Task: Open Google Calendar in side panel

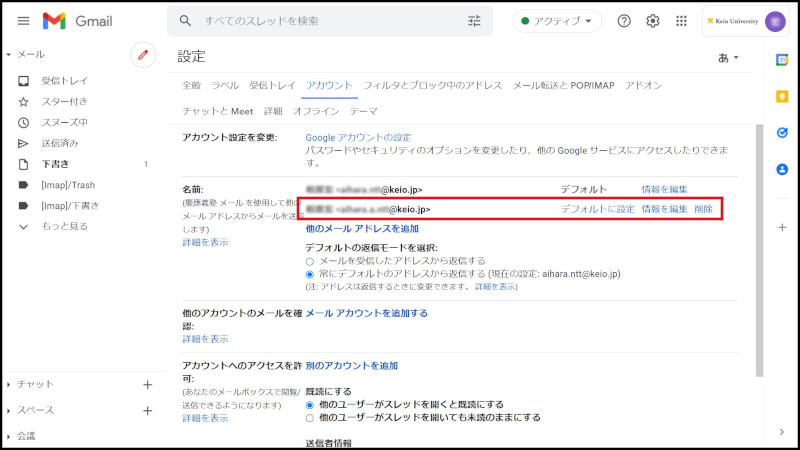Action: tap(782, 60)
